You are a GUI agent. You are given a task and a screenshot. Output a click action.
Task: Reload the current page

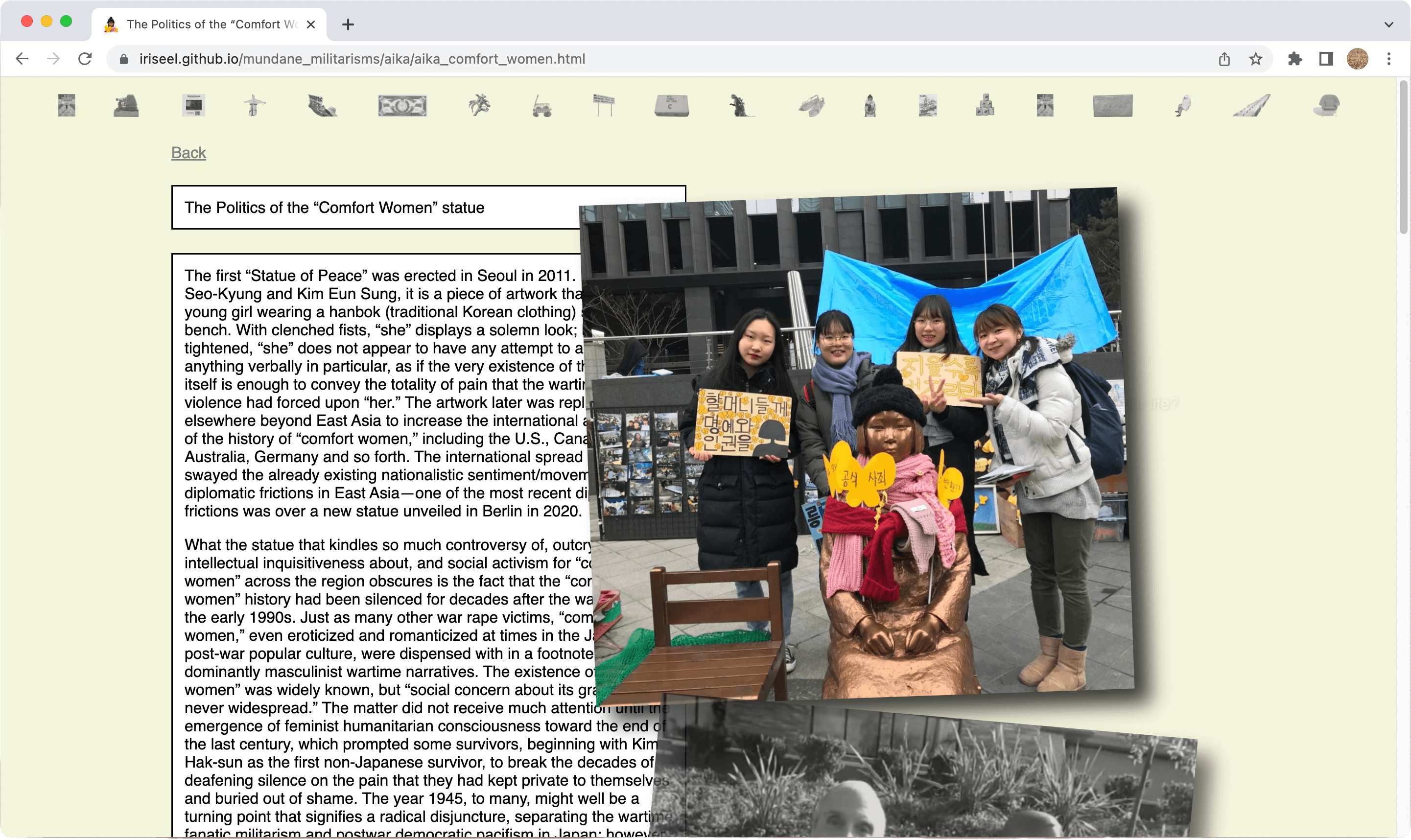[x=85, y=59]
